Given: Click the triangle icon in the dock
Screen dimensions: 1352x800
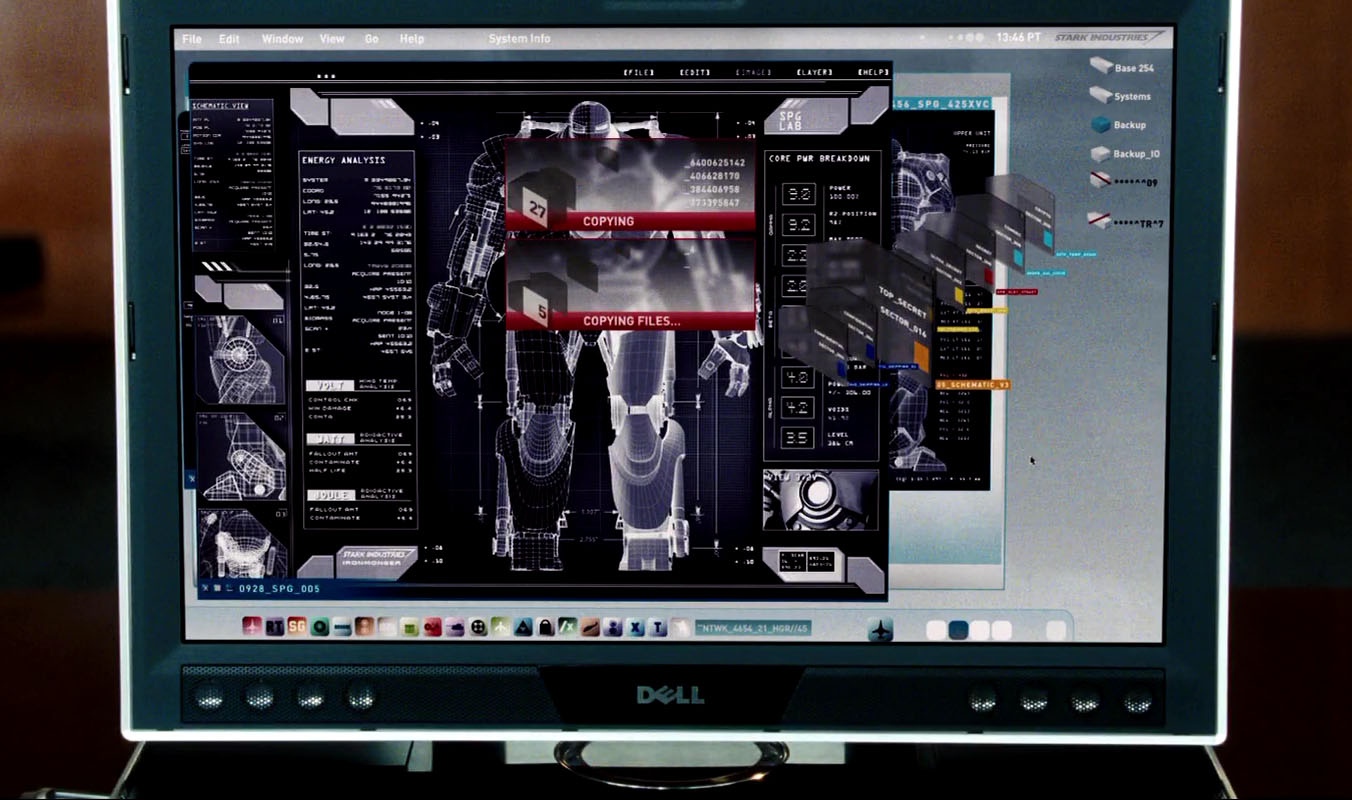Looking at the screenshot, I should pyautogui.click(x=523, y=627).
